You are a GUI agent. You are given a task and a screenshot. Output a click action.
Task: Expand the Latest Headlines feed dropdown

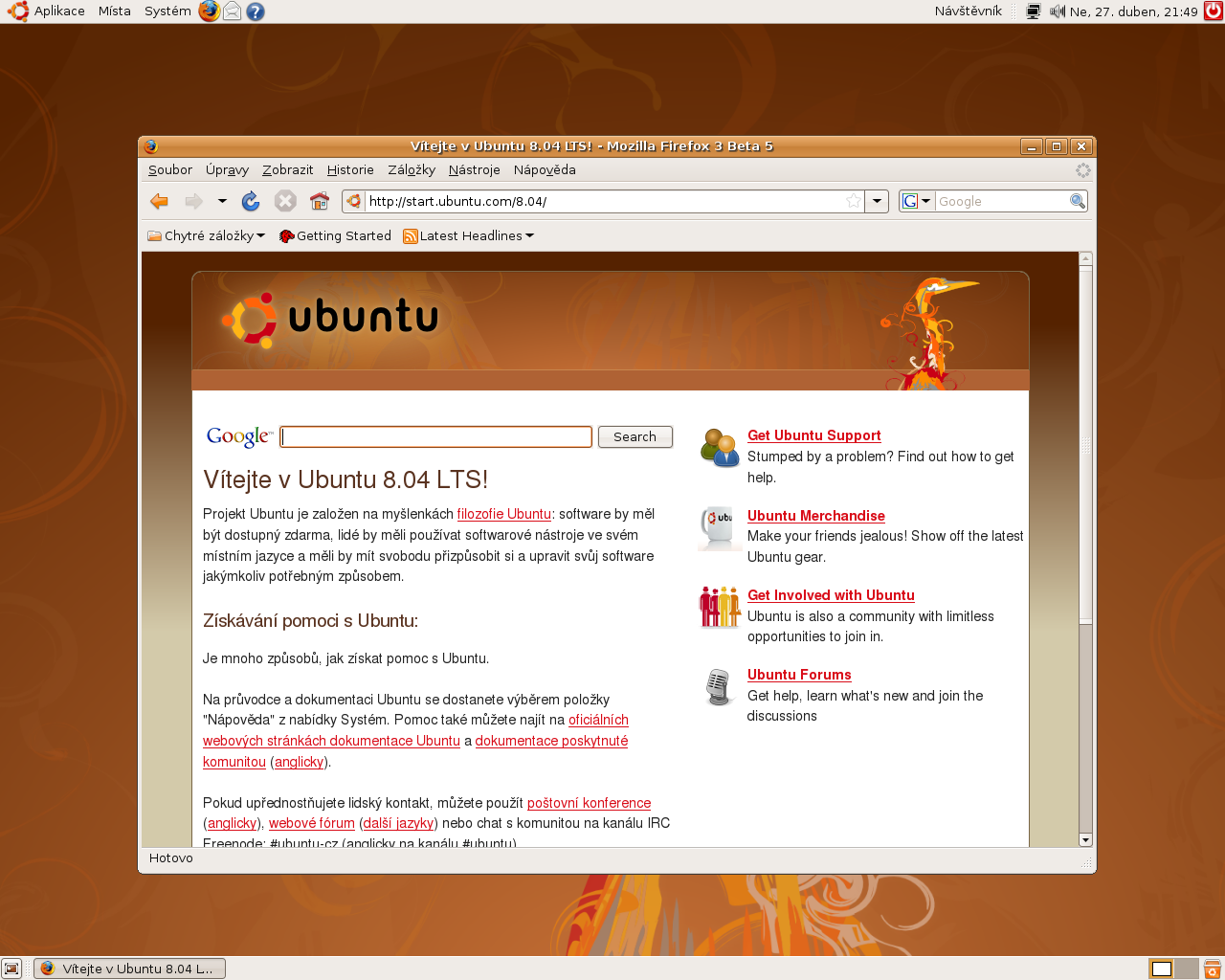[x=469, y=236]
